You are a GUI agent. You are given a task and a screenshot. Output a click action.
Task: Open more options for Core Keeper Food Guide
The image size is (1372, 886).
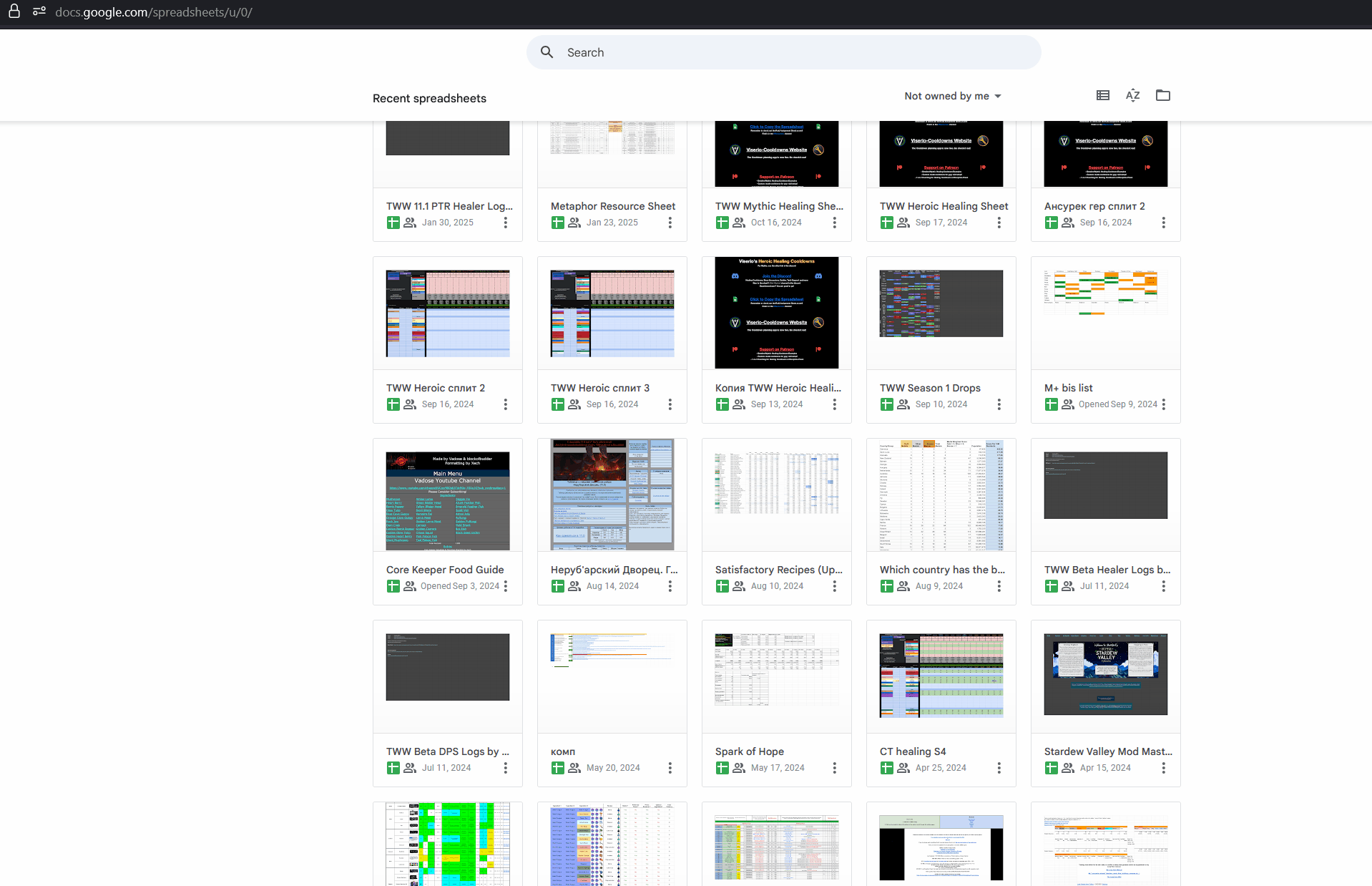[506, 586]
